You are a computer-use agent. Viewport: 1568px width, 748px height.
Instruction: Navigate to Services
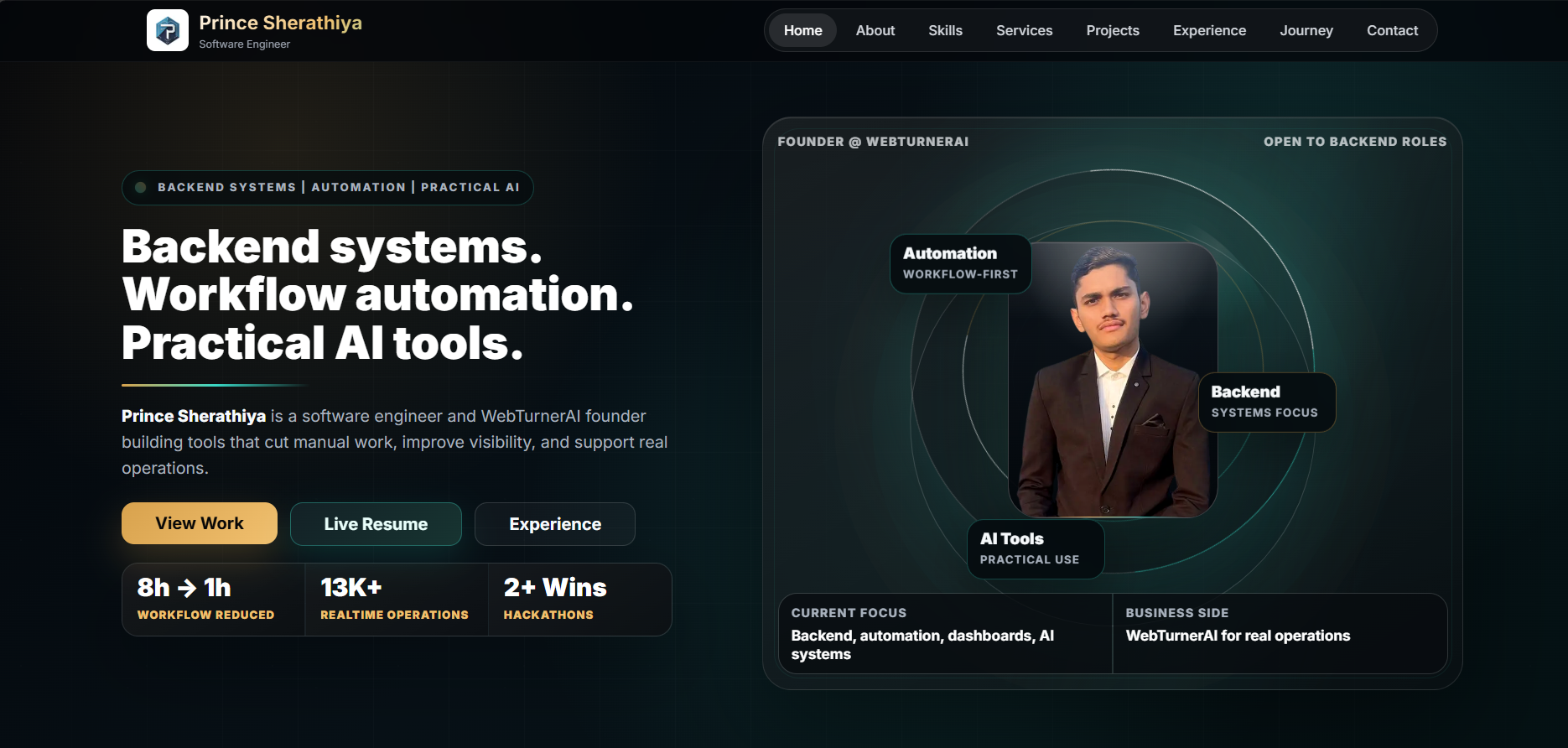tap(1024, 30)
